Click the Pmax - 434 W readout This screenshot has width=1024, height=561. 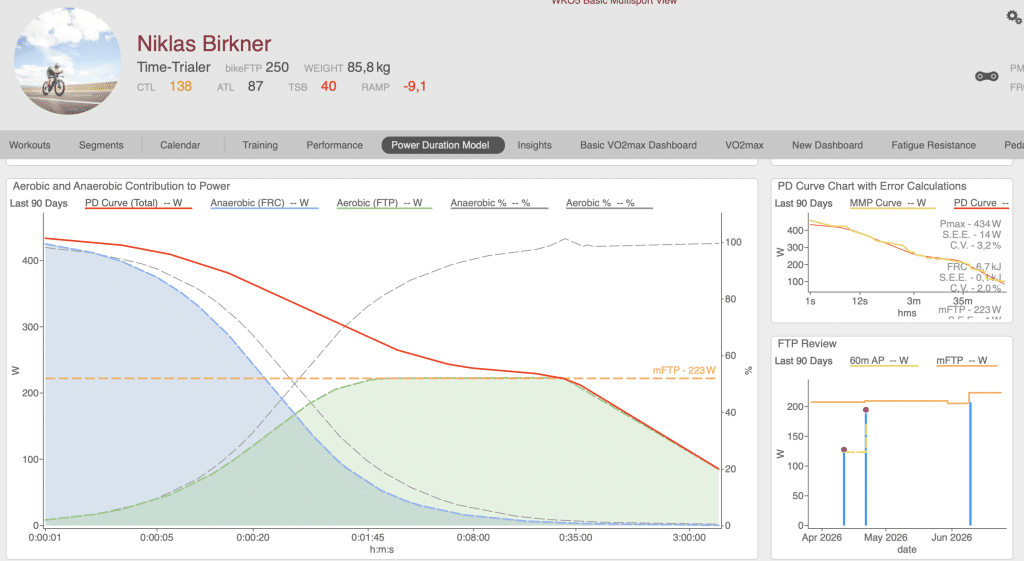coord(970,223)
